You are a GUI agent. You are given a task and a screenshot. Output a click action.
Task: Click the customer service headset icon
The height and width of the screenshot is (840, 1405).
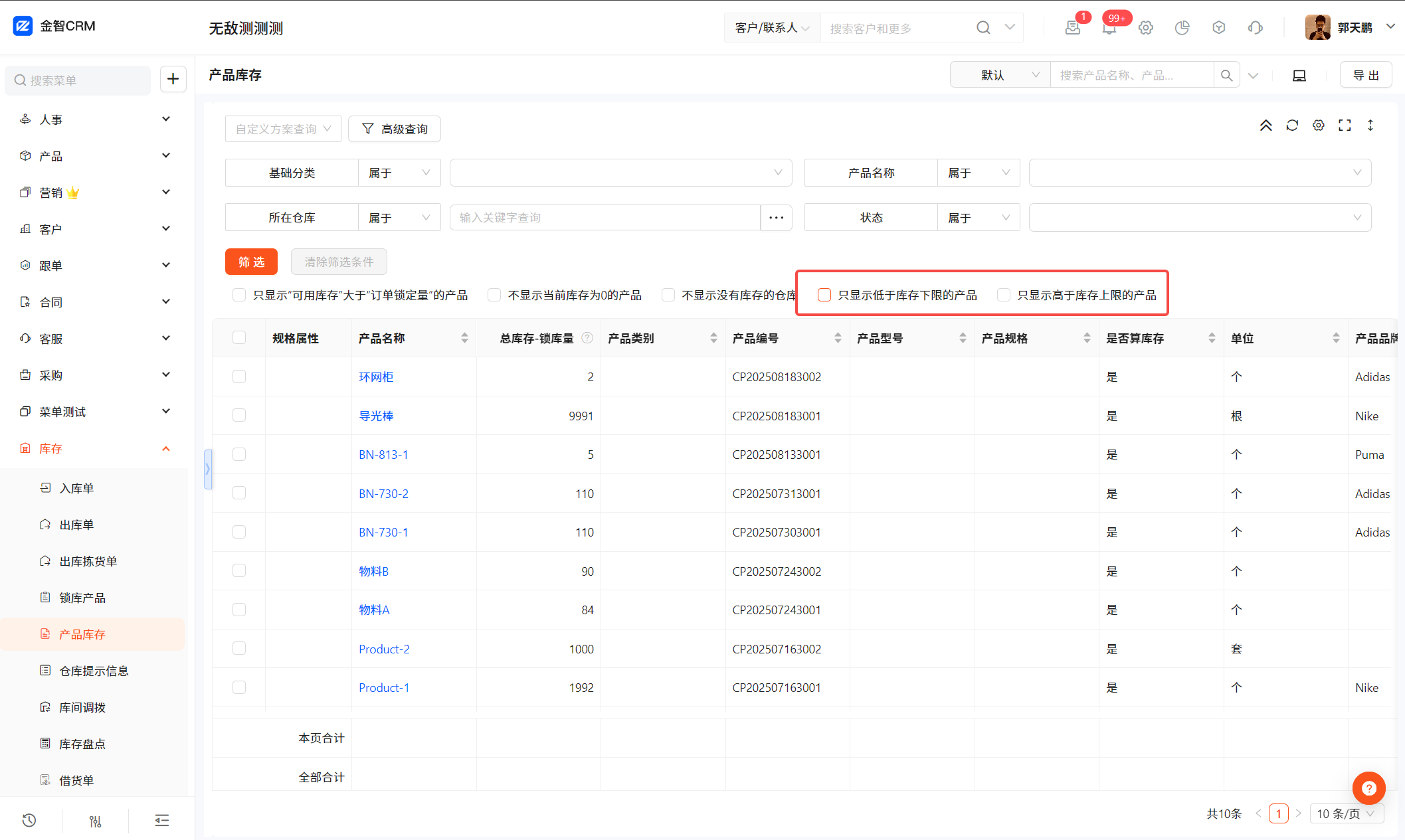[1255, 28]
